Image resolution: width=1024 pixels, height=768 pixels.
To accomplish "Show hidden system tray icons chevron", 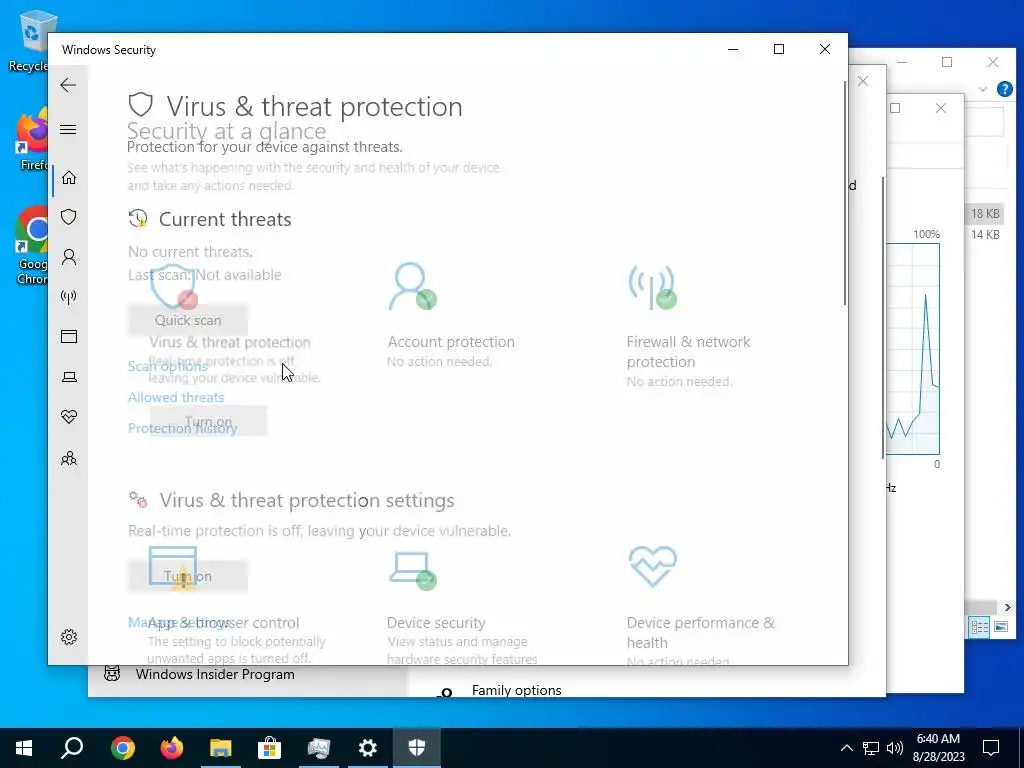I will (x=846, y=748).
